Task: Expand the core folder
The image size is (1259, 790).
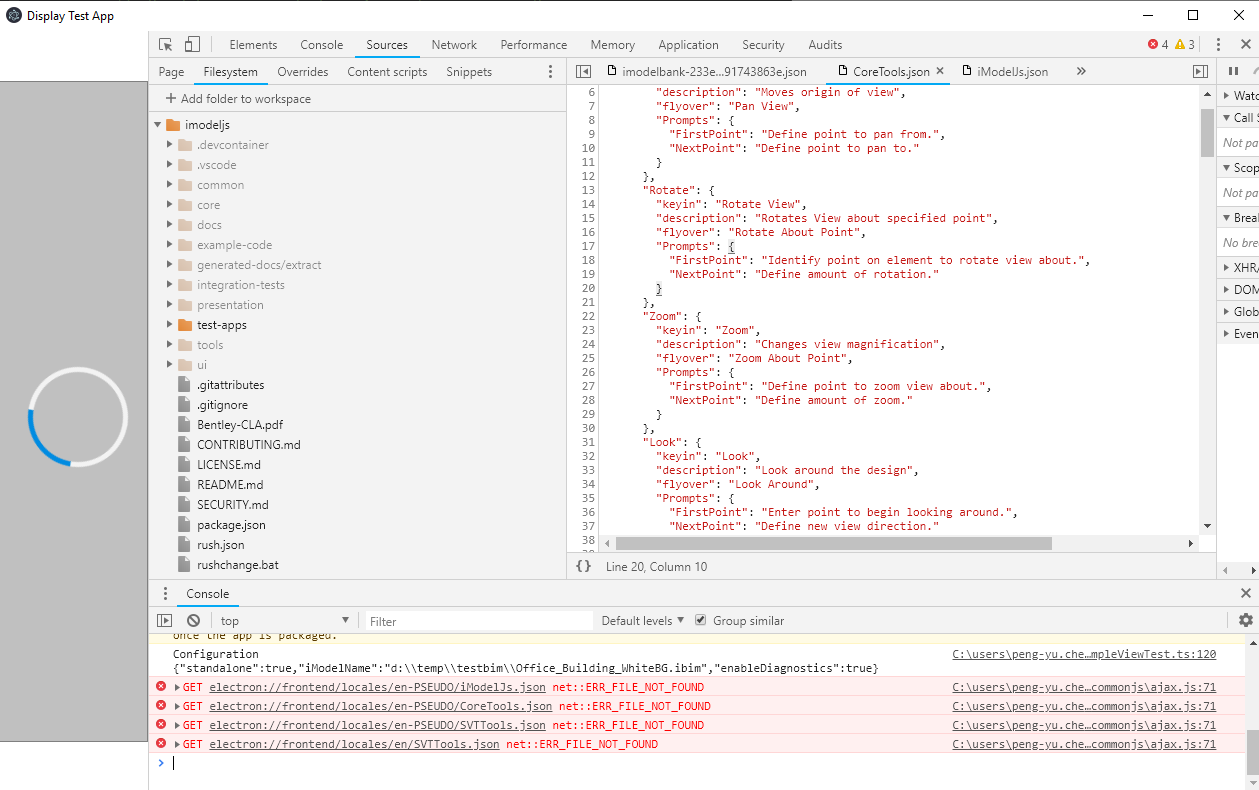Action: pyautogui.click(x=170, y=205)
